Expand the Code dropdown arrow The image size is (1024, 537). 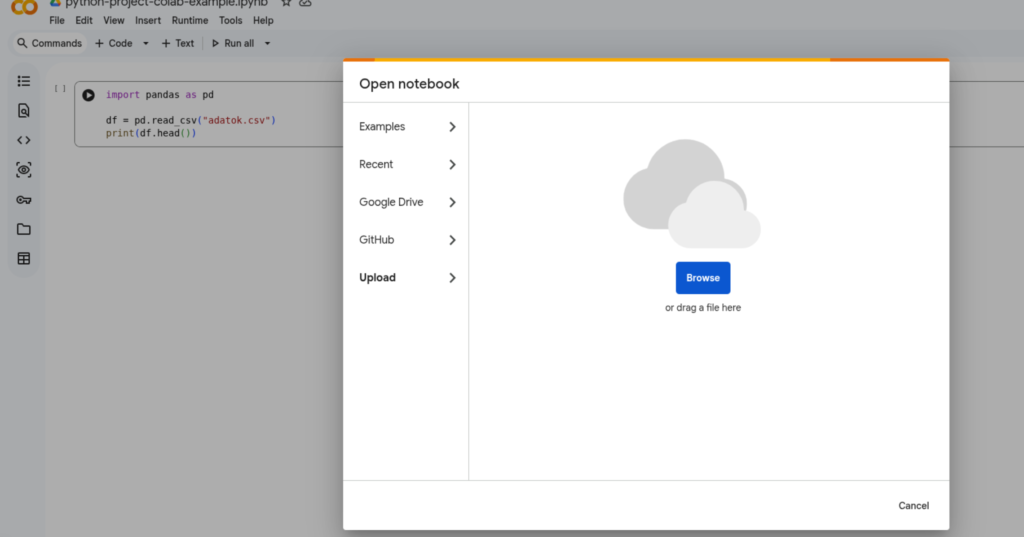tap(146, 43)
